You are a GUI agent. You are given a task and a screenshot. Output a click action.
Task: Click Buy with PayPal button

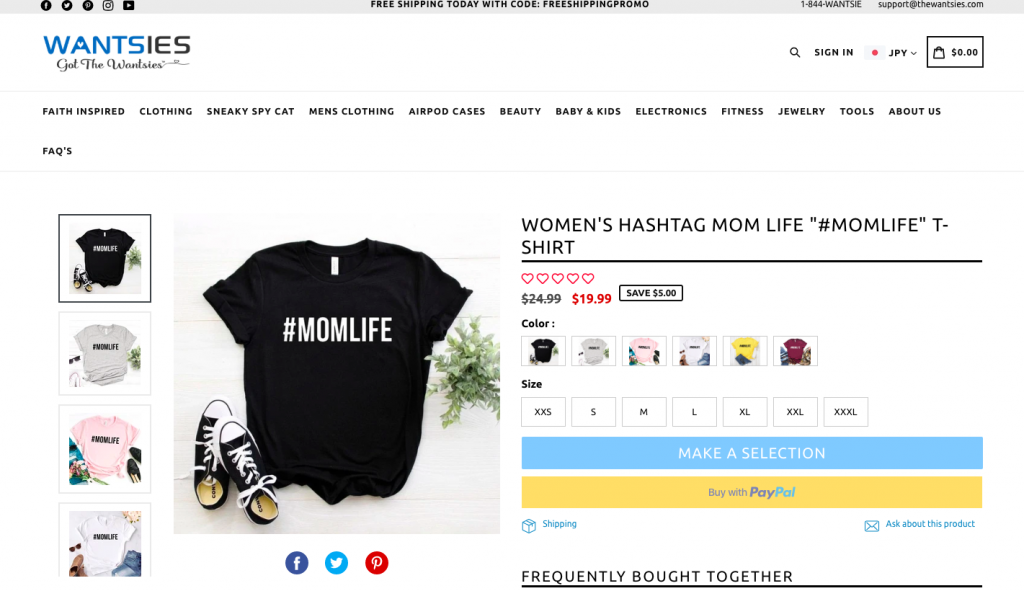(752, 492)
